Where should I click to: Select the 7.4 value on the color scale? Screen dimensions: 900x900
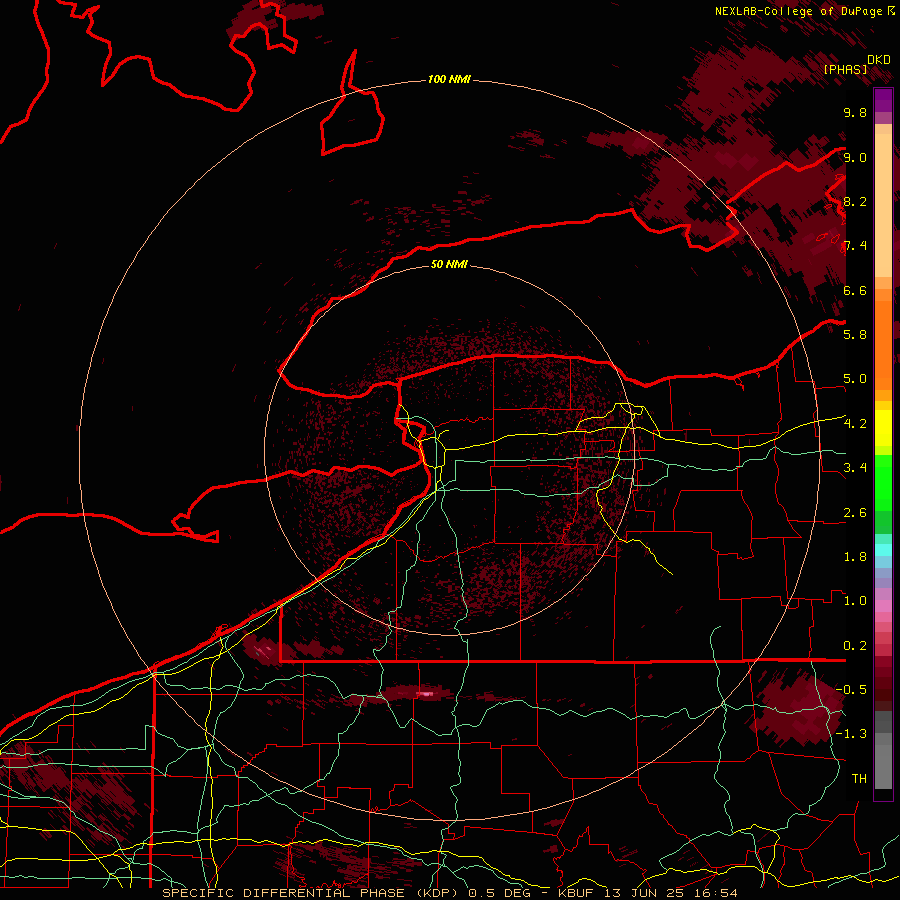[855, 246]
